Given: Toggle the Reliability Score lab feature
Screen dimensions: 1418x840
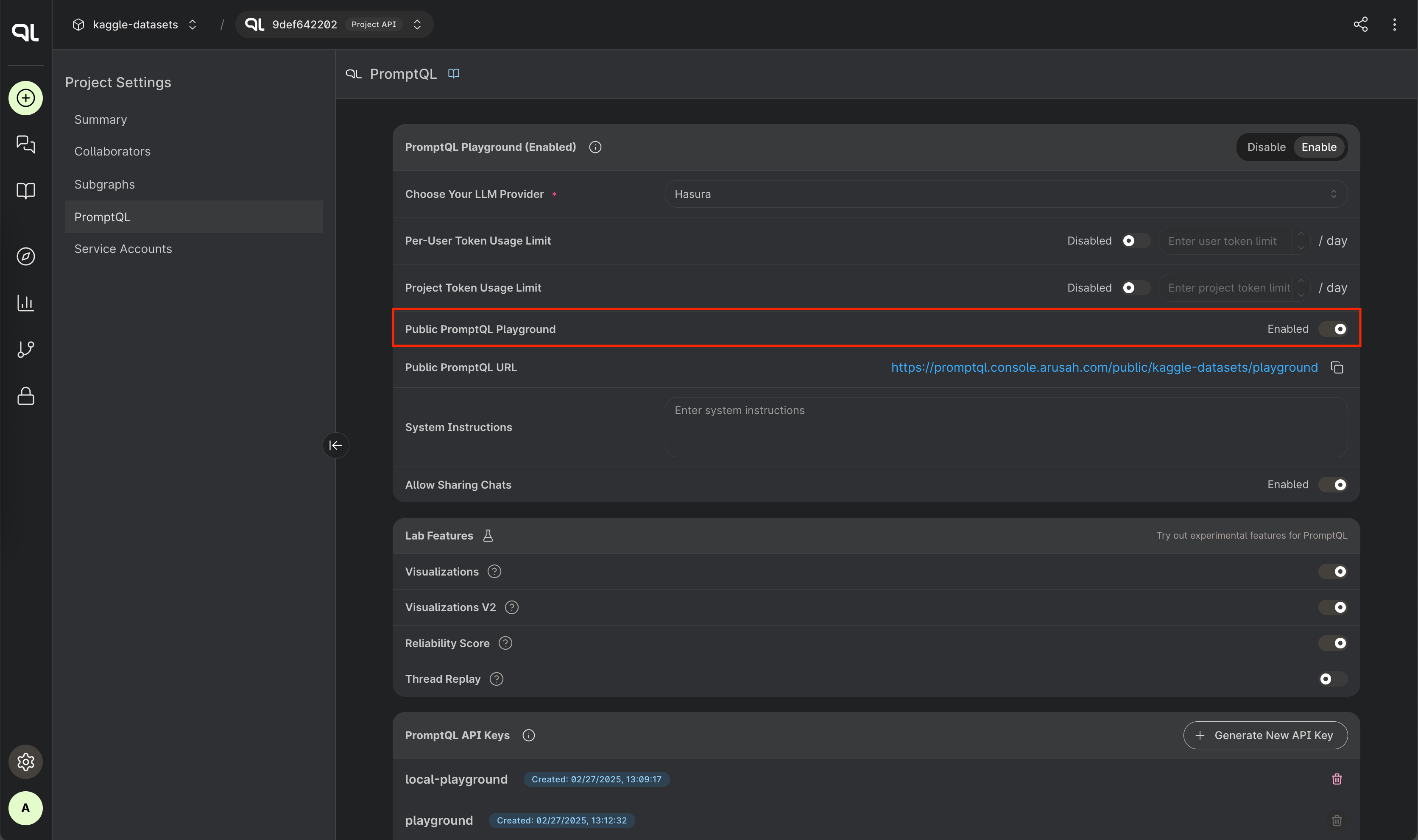Looking at the screenshot, I should click(x=1332, y=643).
